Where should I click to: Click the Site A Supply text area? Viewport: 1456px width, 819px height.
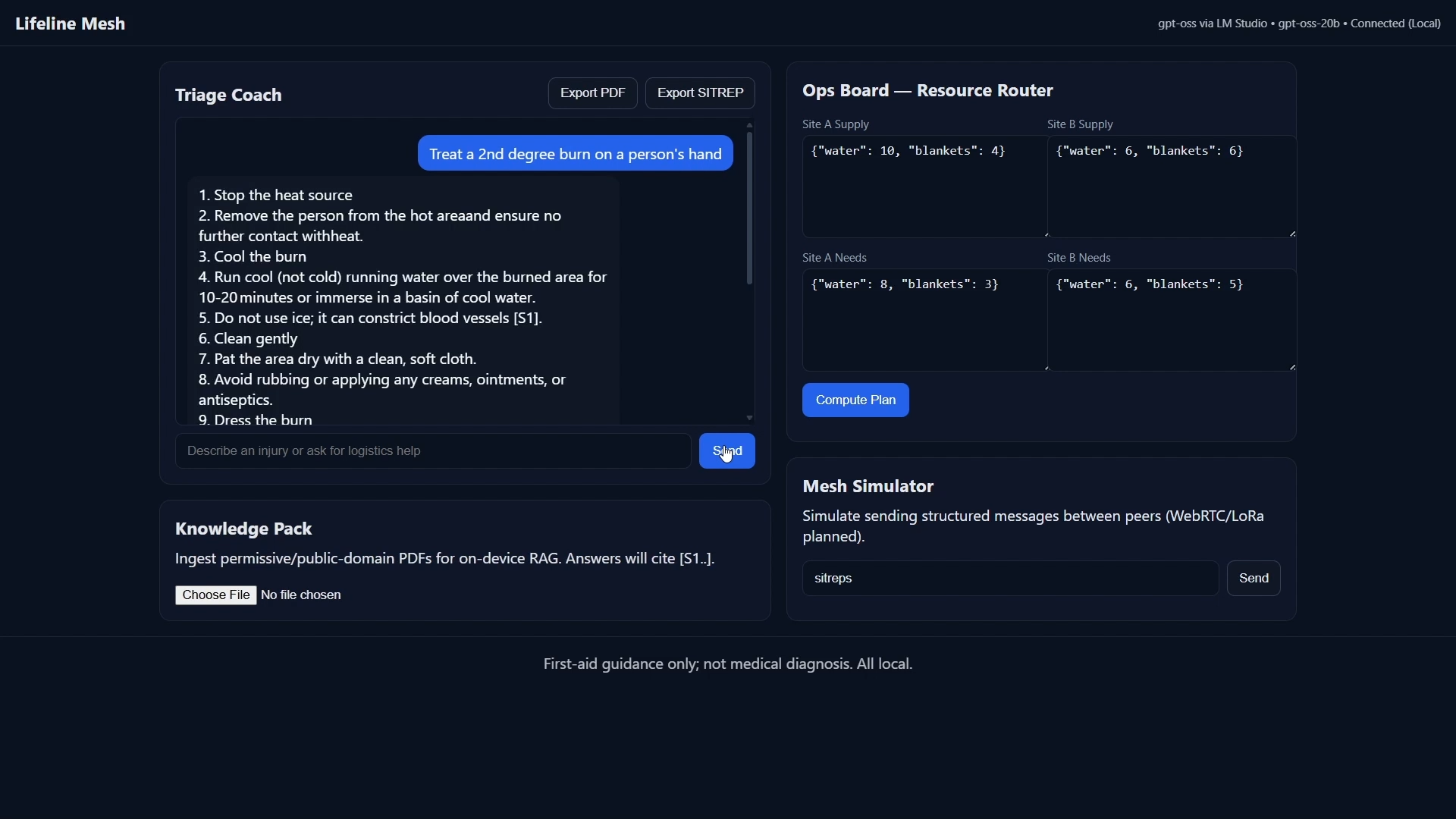pos(924,187)
